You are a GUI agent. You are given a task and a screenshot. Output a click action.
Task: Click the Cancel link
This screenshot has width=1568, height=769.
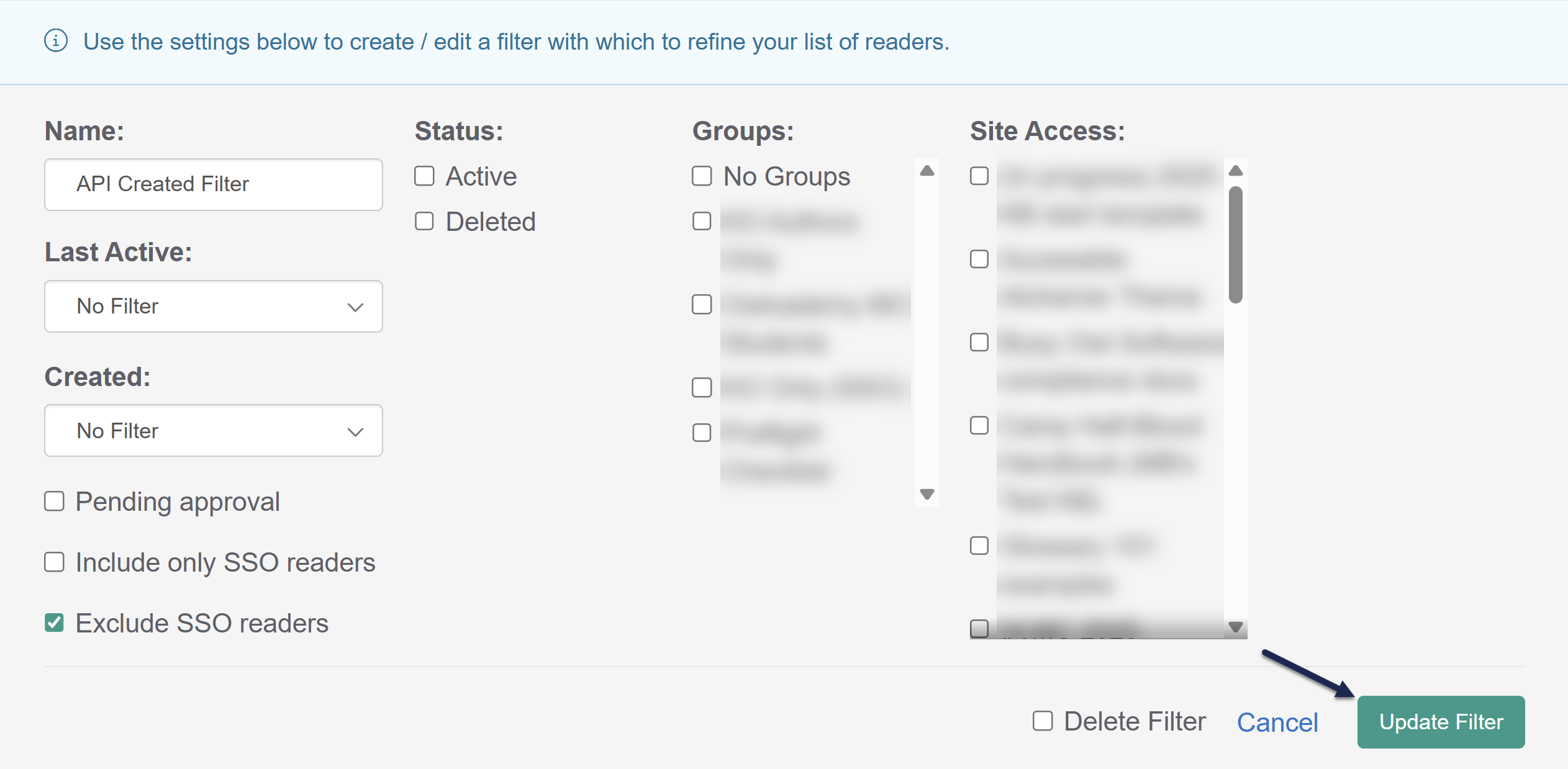click(1277, 722)
